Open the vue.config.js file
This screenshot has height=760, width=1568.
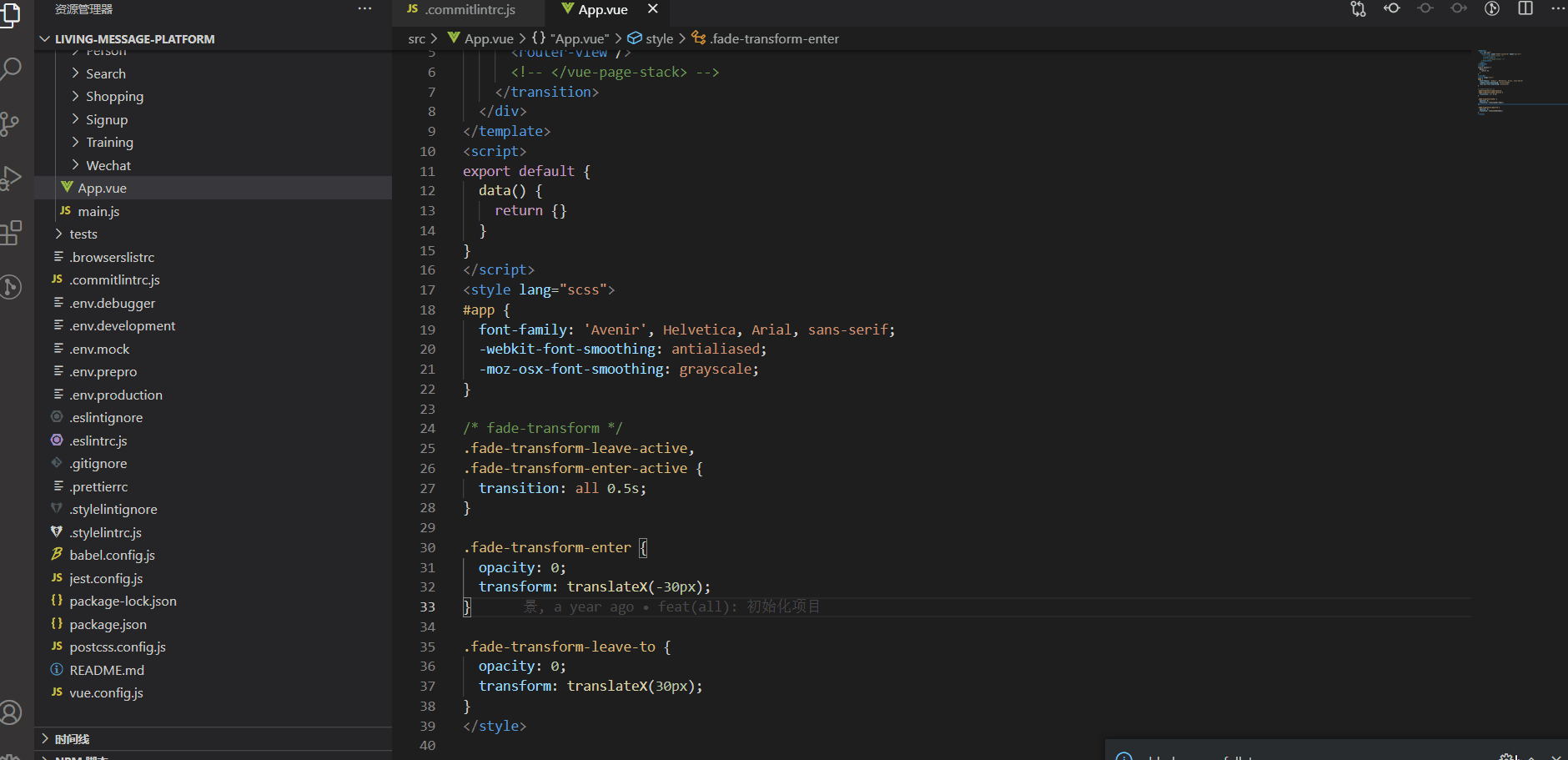click(213, 693)
